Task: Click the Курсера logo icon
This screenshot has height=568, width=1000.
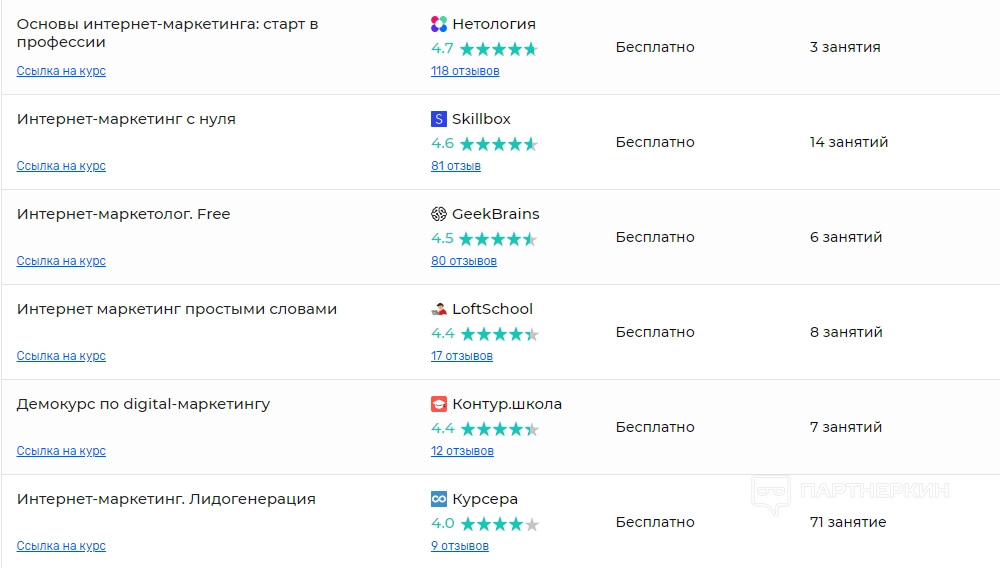Action: click(439, 499)
